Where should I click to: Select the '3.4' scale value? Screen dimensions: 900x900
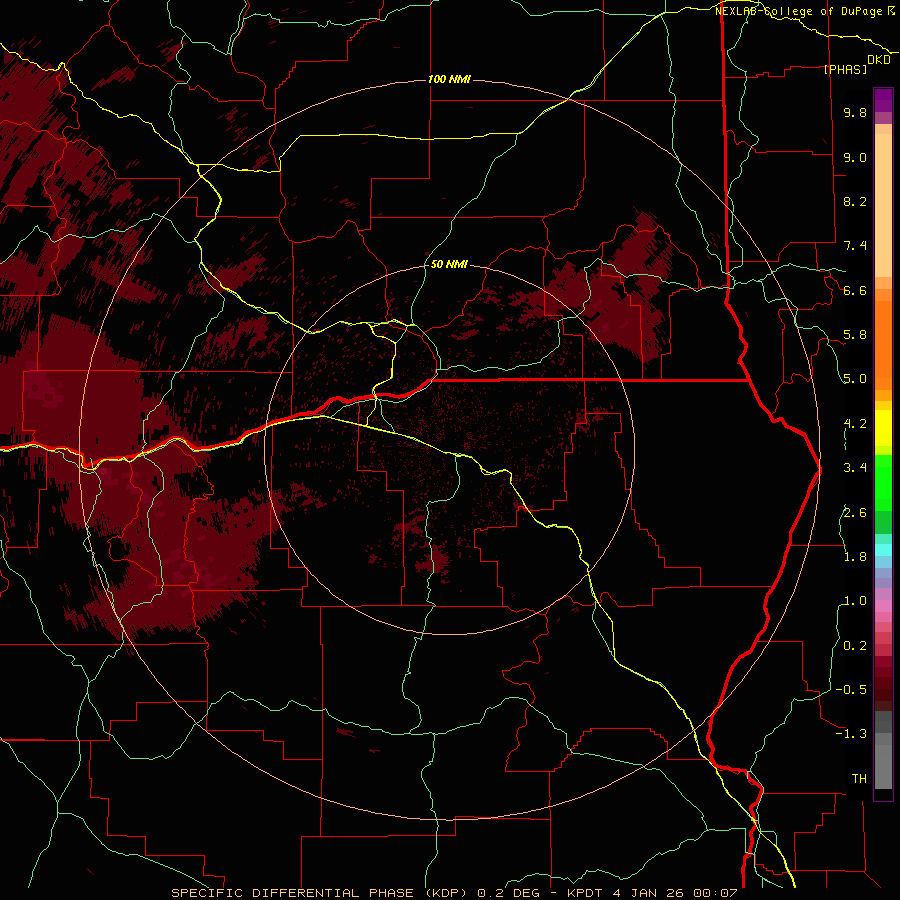point(855,468)
